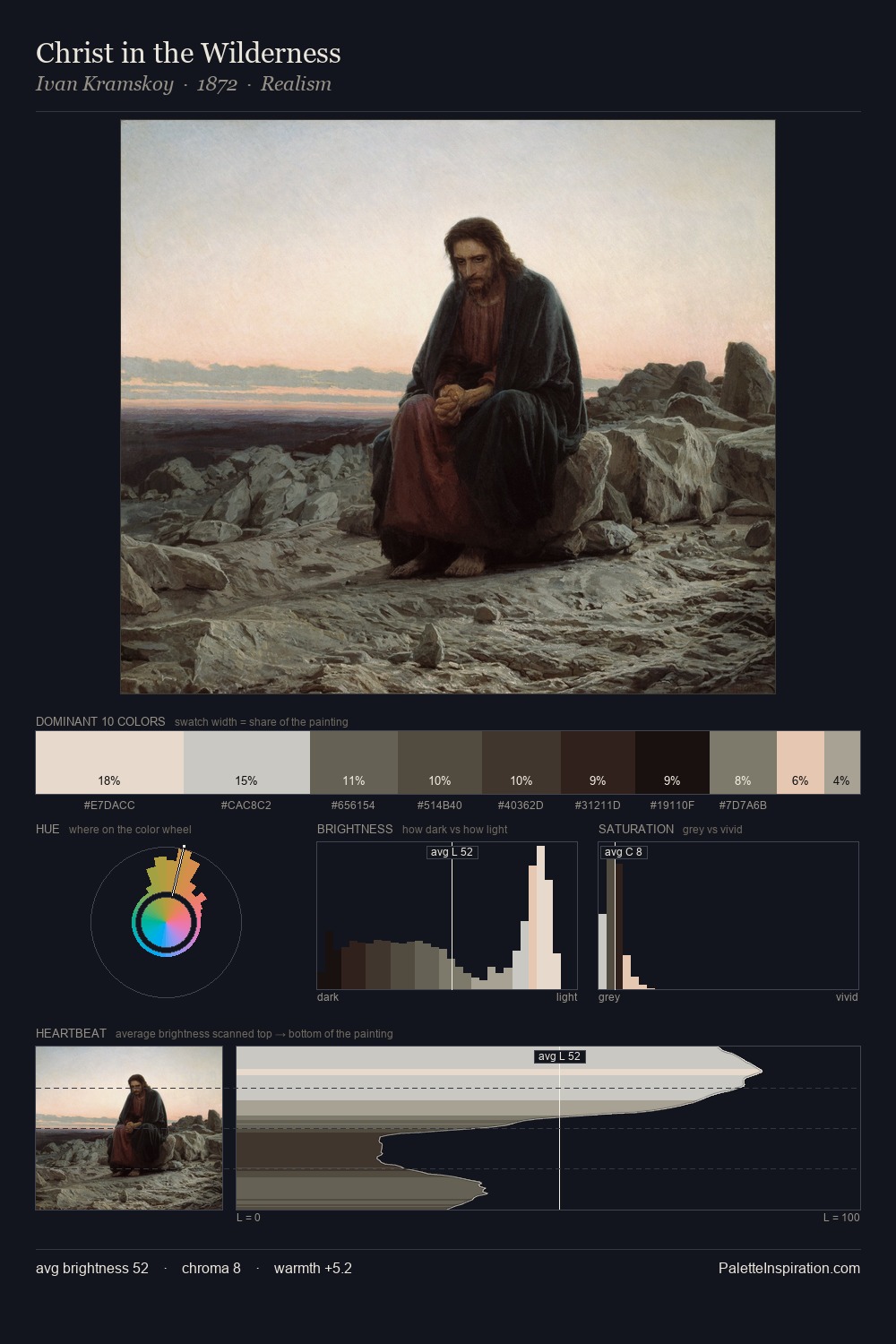Click the L = 100 axis label
The image size is (896, 1344).
point(841,1218)
